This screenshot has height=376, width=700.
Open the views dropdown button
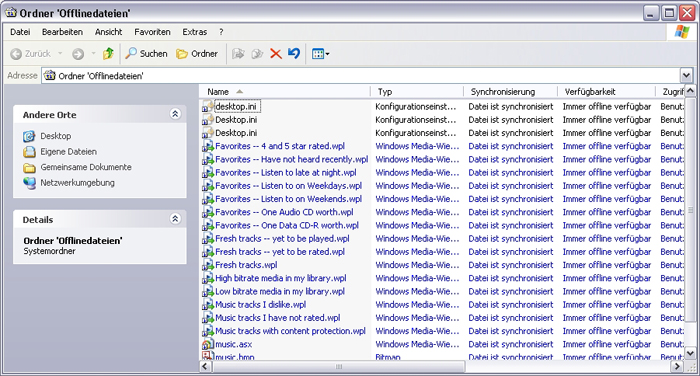click(x=321, y=54)
